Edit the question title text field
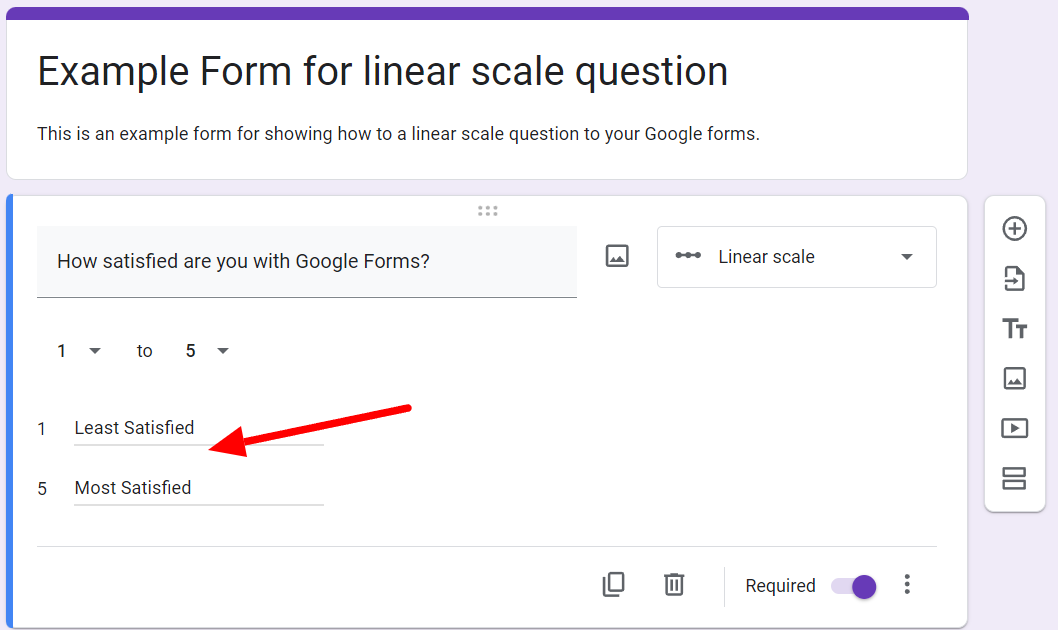The height and width of the screenshot is (630, 1058). coord(306,262)
